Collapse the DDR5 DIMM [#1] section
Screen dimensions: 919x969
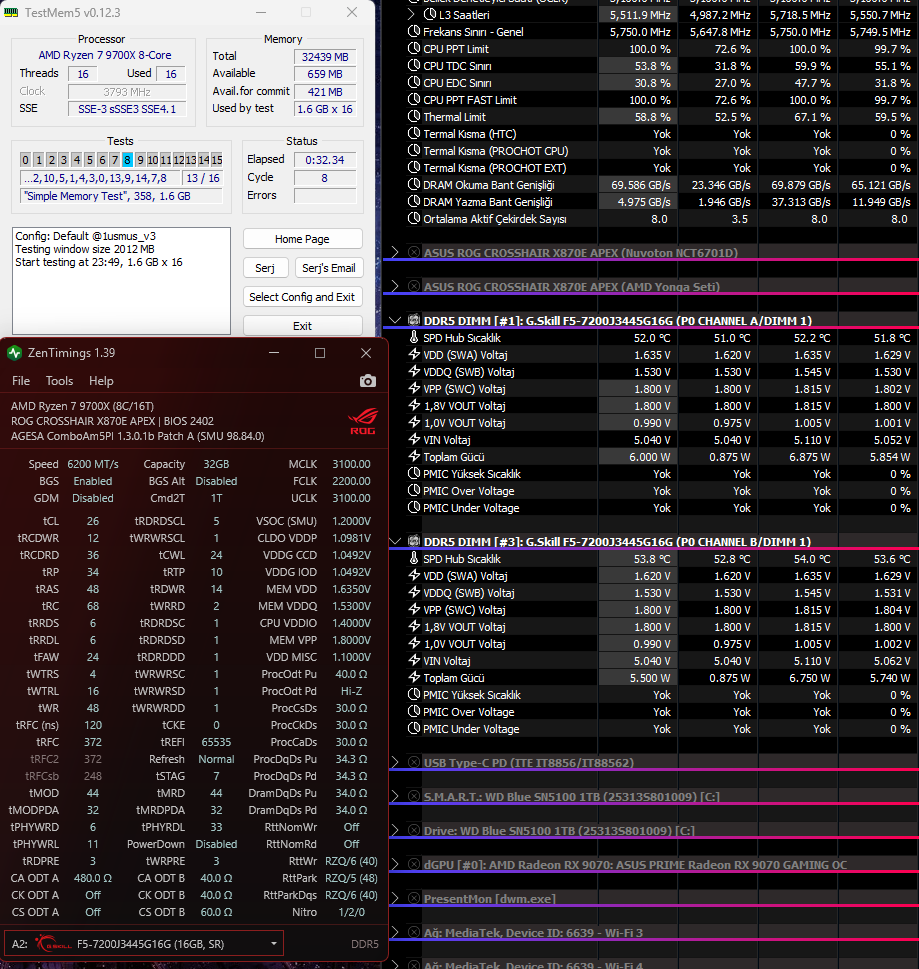pos(395,320)
